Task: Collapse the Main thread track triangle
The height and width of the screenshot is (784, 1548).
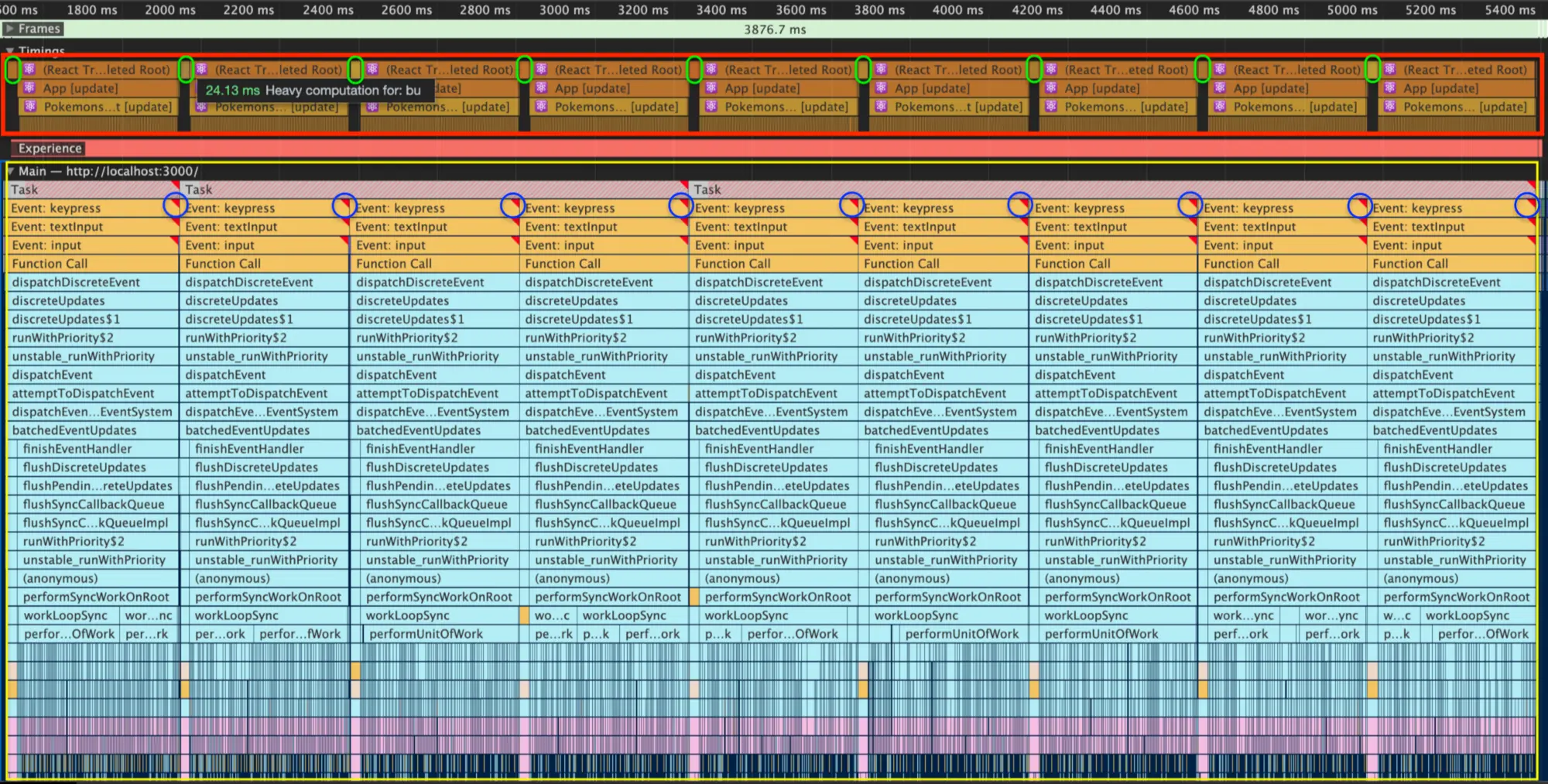Action: [x=12, y=171]
